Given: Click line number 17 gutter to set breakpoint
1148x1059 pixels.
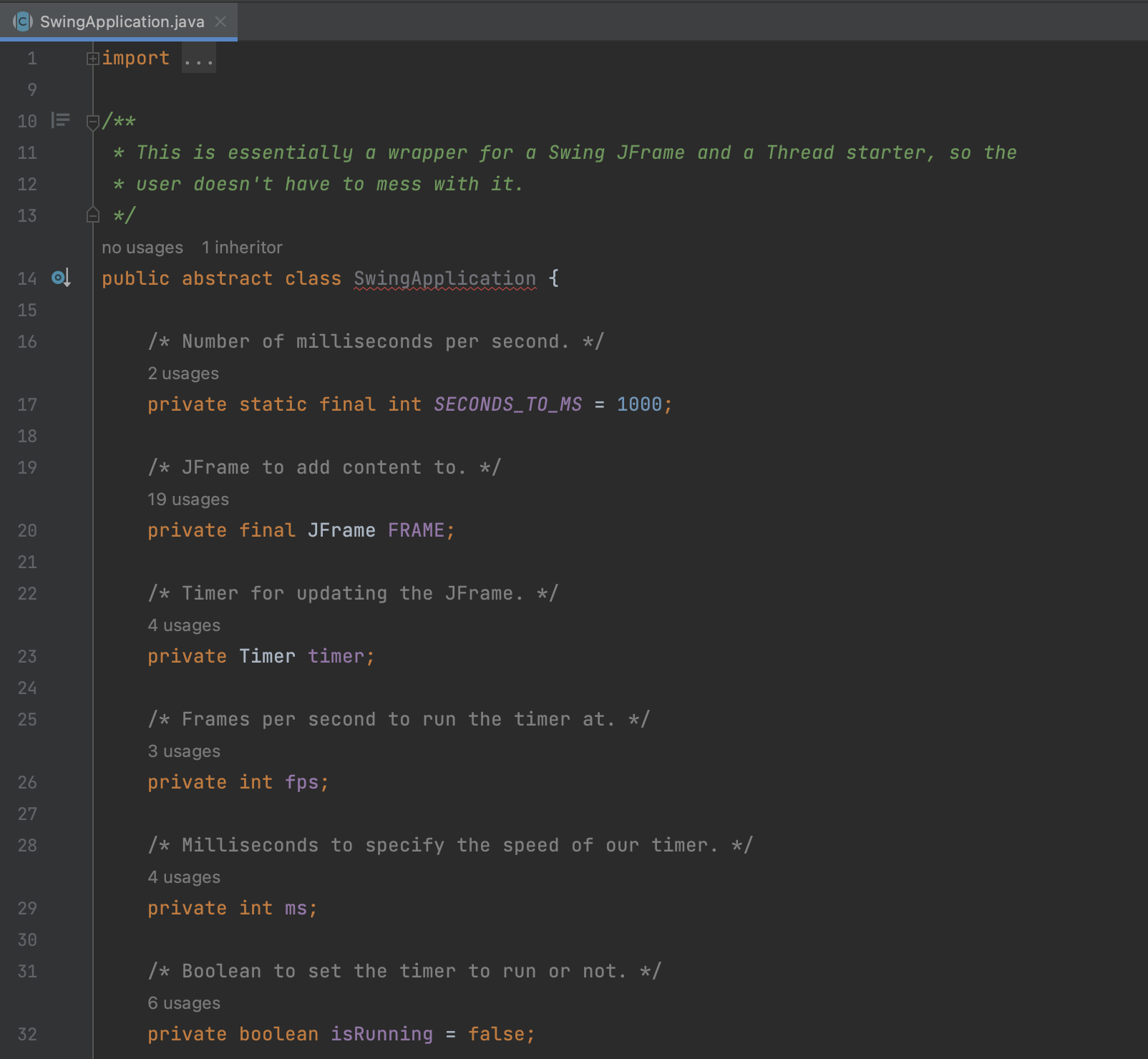Looking at the screenshot, I should point(27,404).
